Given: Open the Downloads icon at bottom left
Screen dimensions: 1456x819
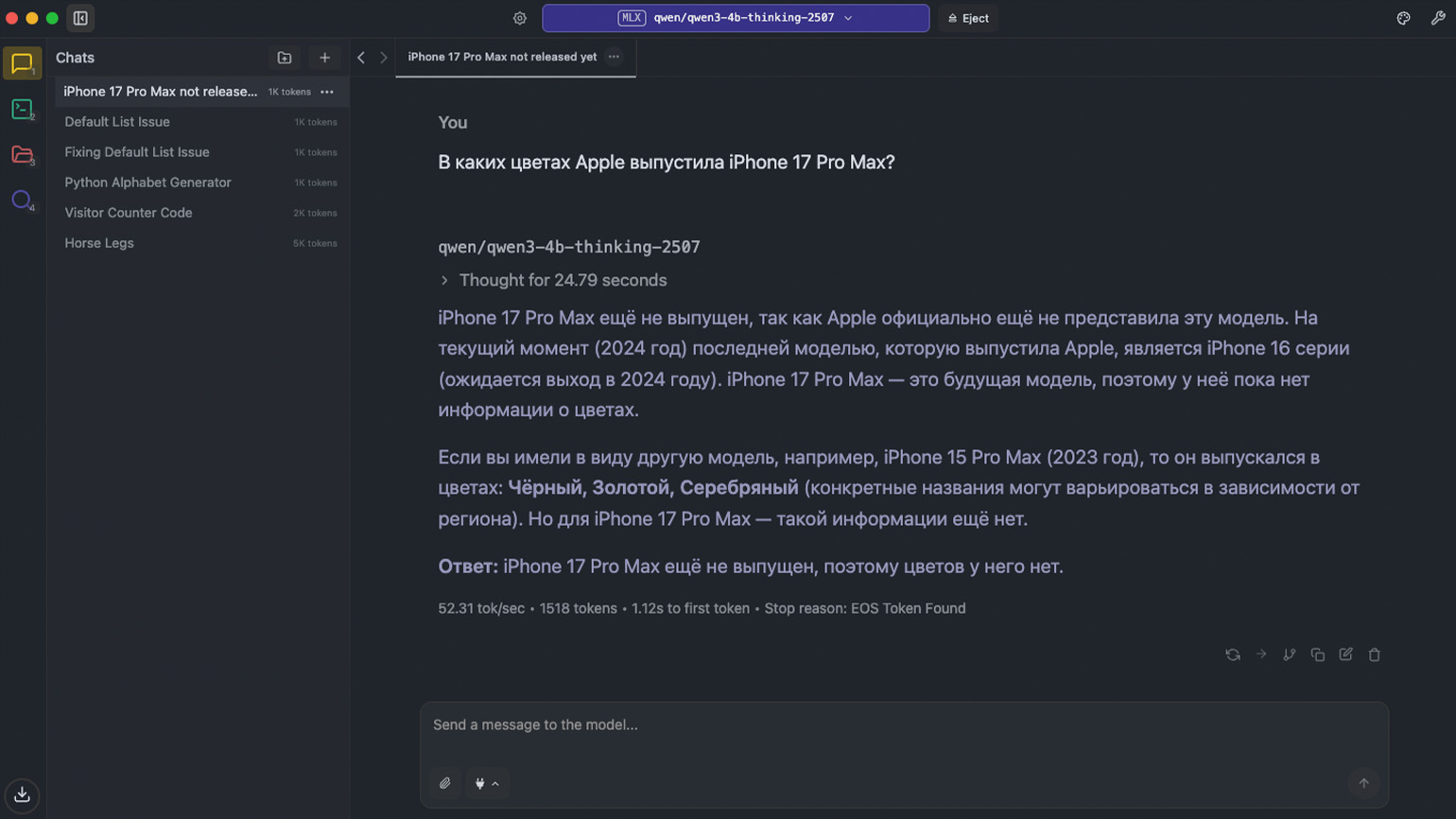Looking at the screenshot, I should tap(22, 794).
